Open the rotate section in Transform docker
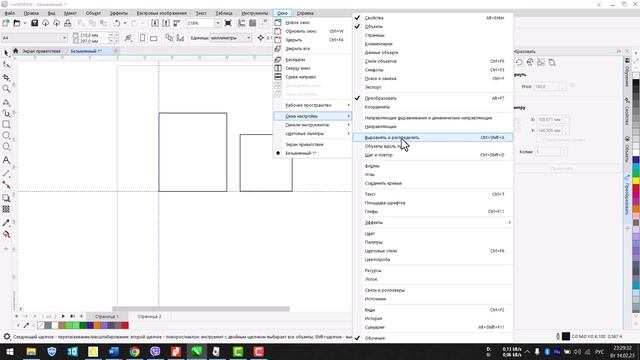This screenshot has width=640, height=360. (519, 62)
